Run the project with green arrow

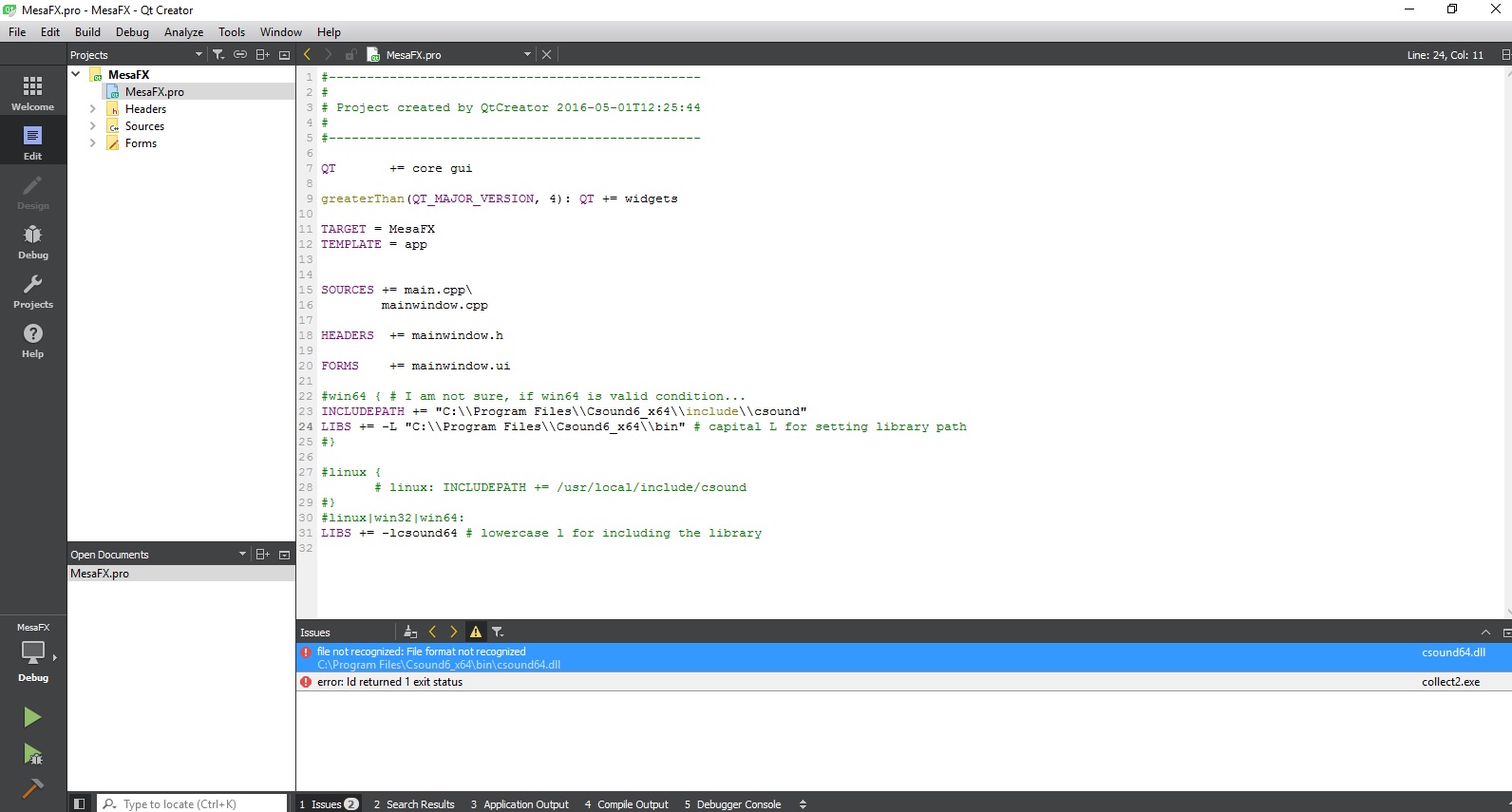tap(32, 716)
